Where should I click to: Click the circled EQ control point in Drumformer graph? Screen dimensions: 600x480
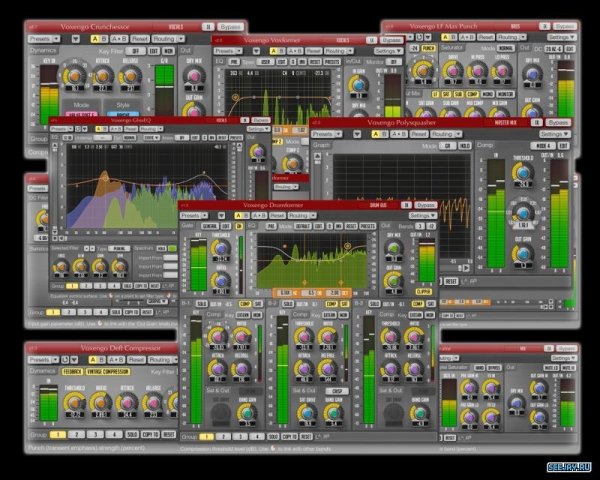[x=347, y=246]
